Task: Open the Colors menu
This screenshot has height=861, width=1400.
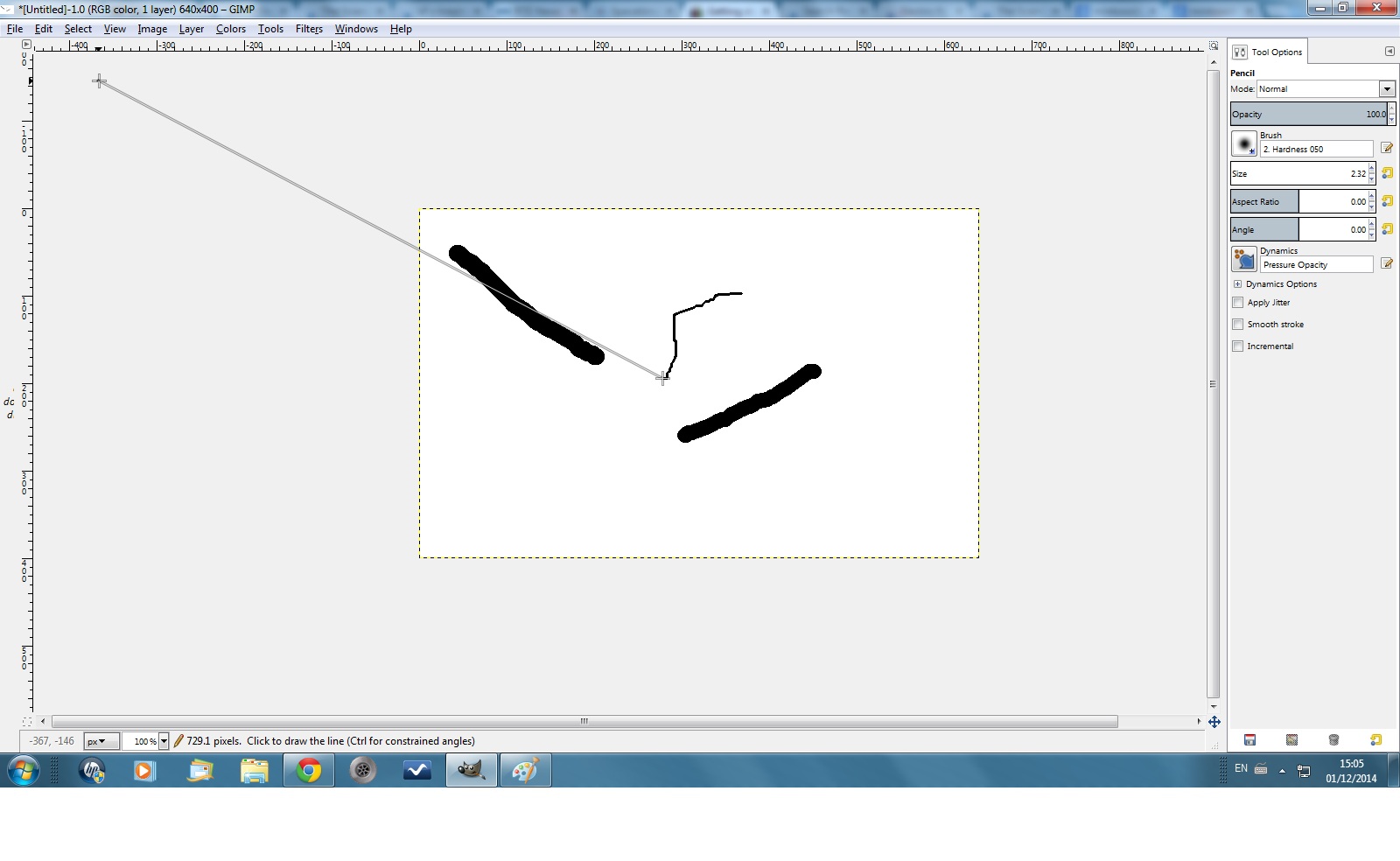Action: [x=231, y=29]
